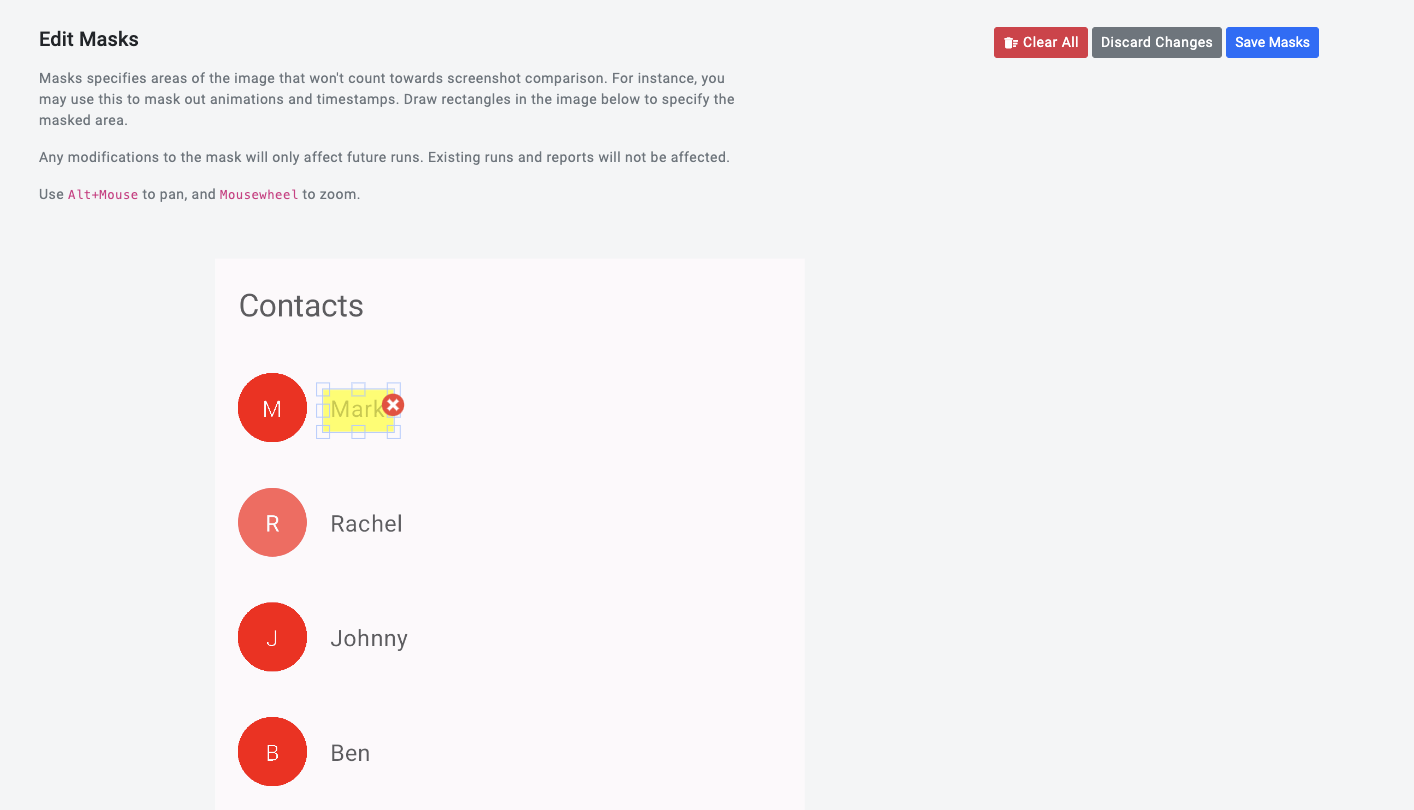Select the Rachel contact name
The image size is (1414, 810).
point(366,524)
